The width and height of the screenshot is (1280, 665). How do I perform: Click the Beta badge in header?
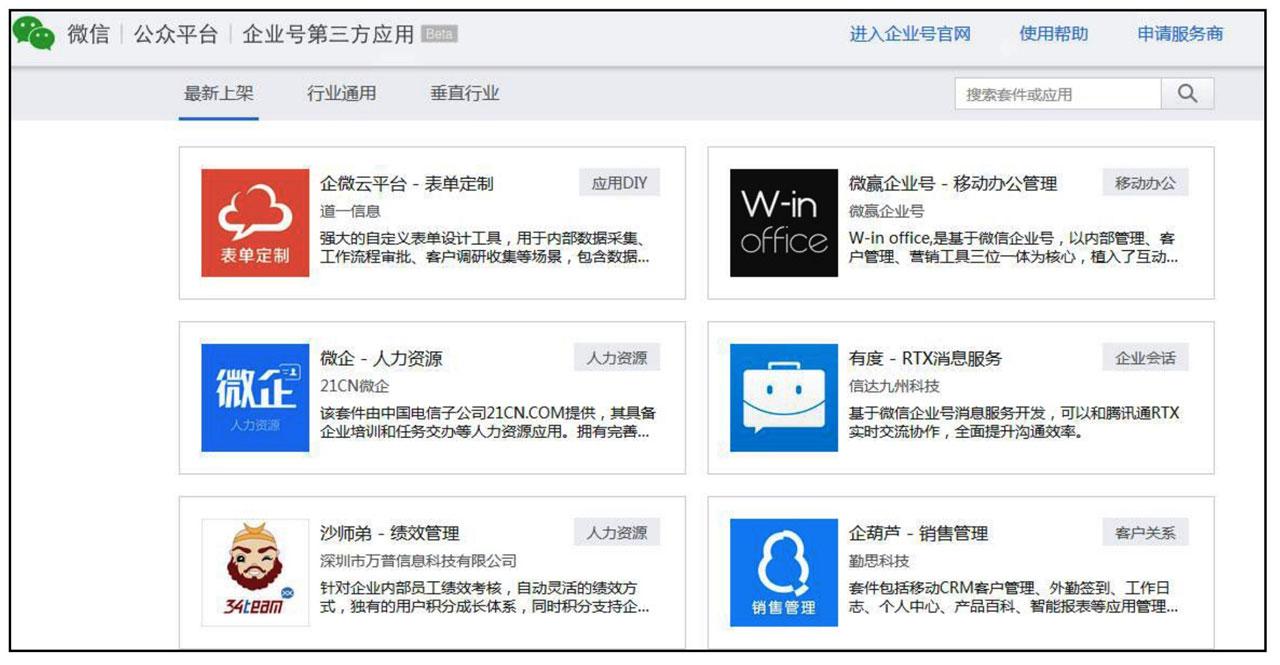(x=440, y=34)
